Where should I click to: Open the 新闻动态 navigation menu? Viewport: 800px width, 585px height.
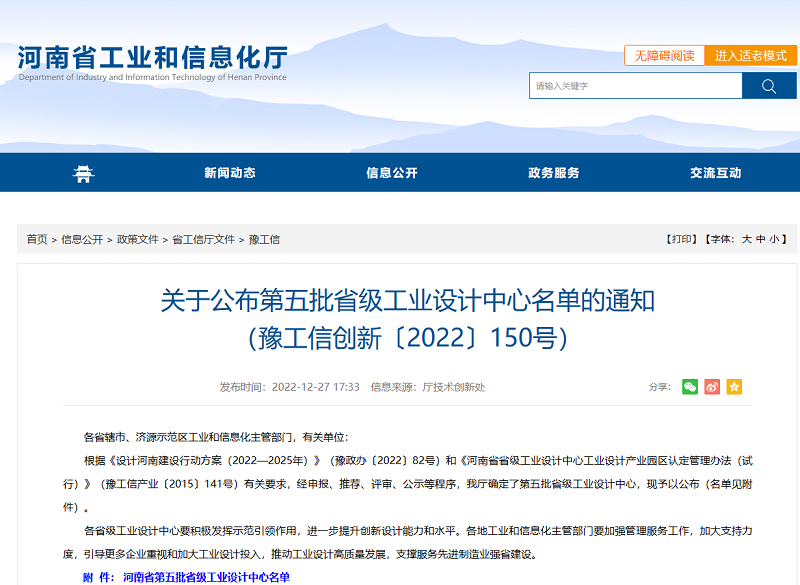pyautogui.click(x=230, y=173)
